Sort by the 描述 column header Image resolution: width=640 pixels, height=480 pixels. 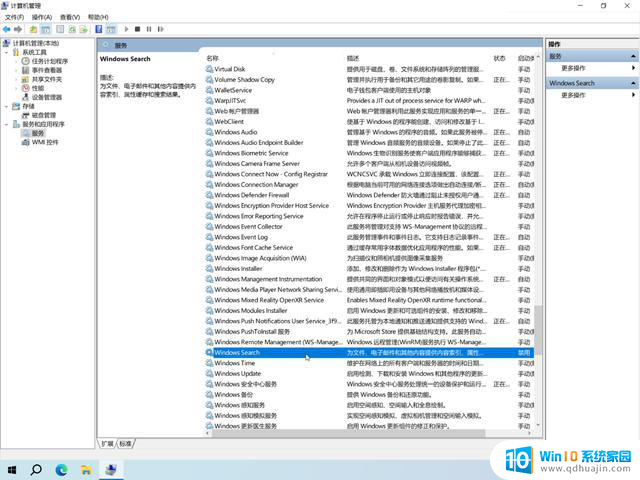pos(353,58)
